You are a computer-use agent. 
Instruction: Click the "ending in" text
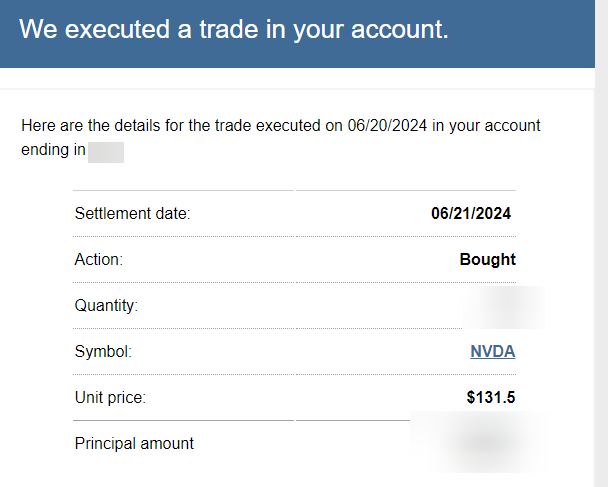(x=51, y=150)
